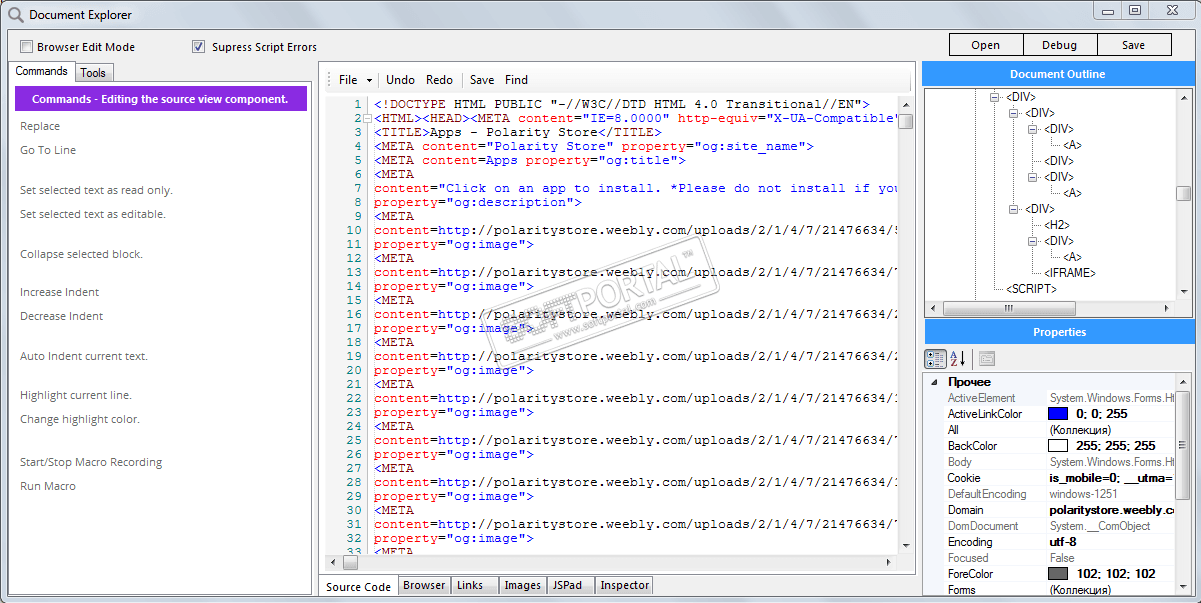Click the Document Explorer magnifier title icon

click(15, 14)
